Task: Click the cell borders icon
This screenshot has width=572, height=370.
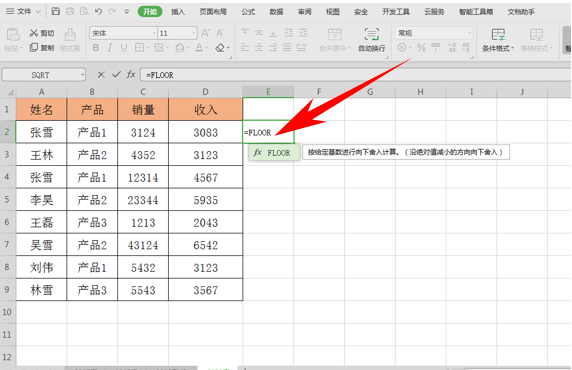Action: pyautogui.click(x=139, y=47)
